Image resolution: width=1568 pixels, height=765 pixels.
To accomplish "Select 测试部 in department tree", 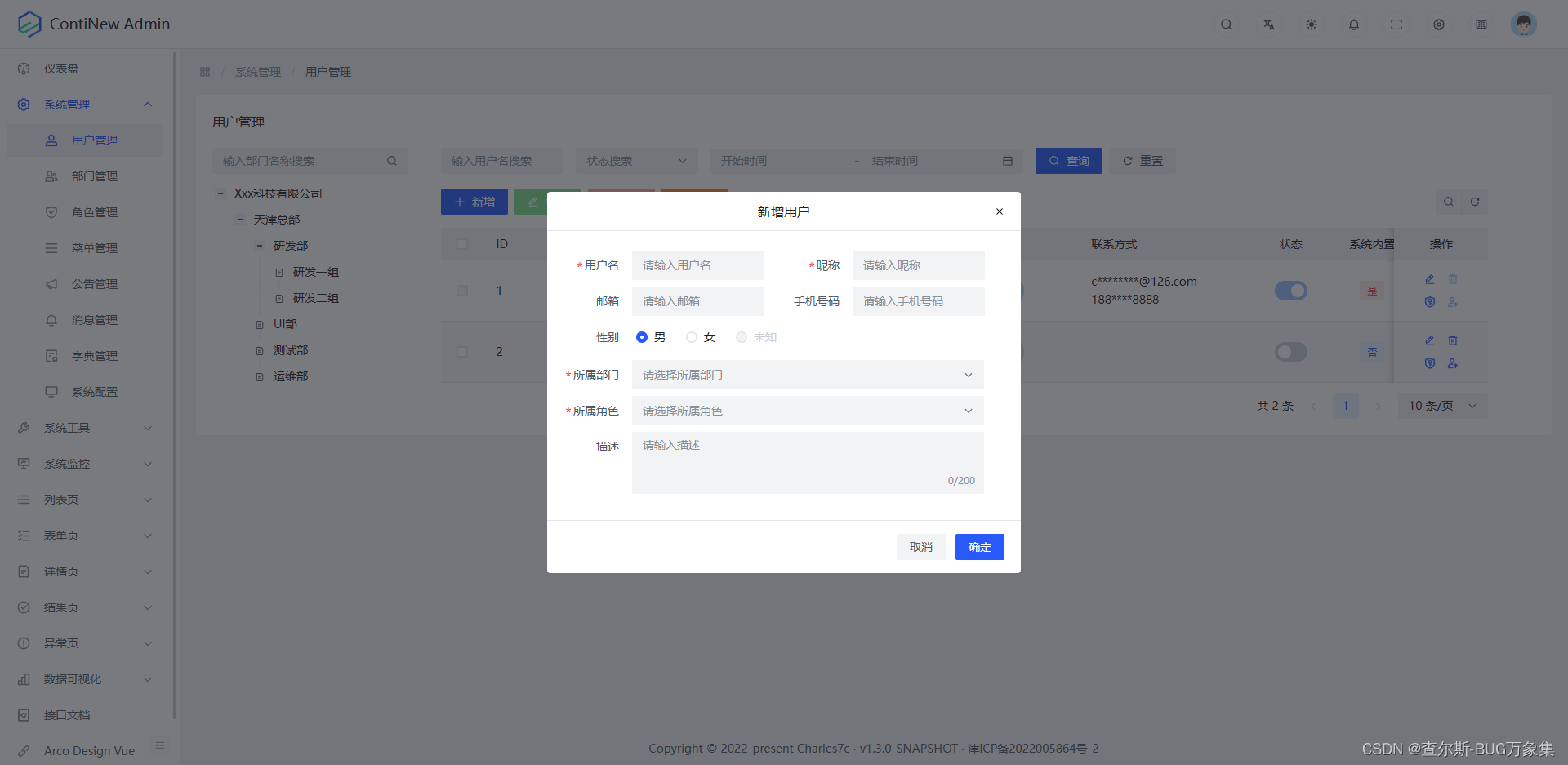I will [291, 350].
